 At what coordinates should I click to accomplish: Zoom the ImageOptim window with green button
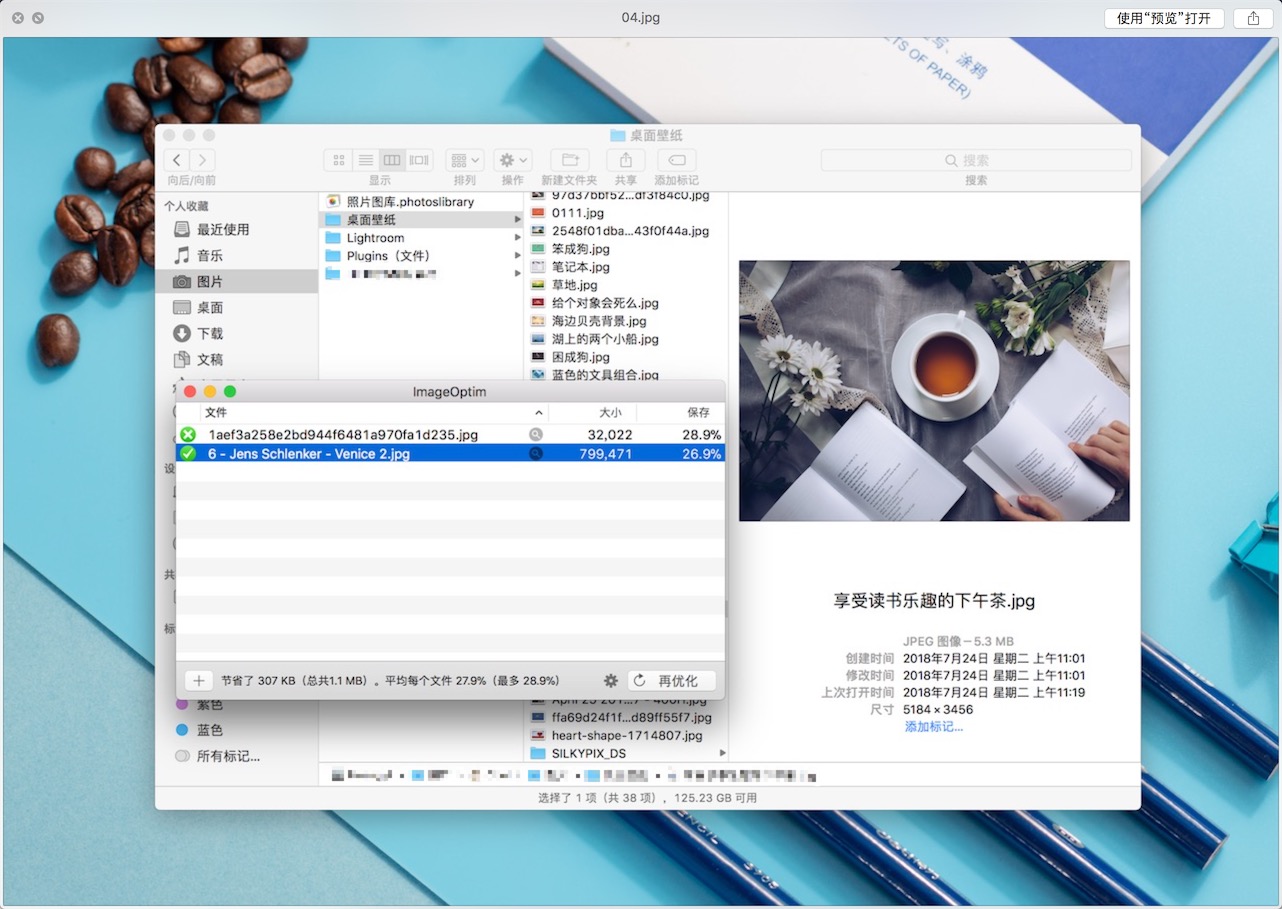pyautogui.click(x=230, y=392)
